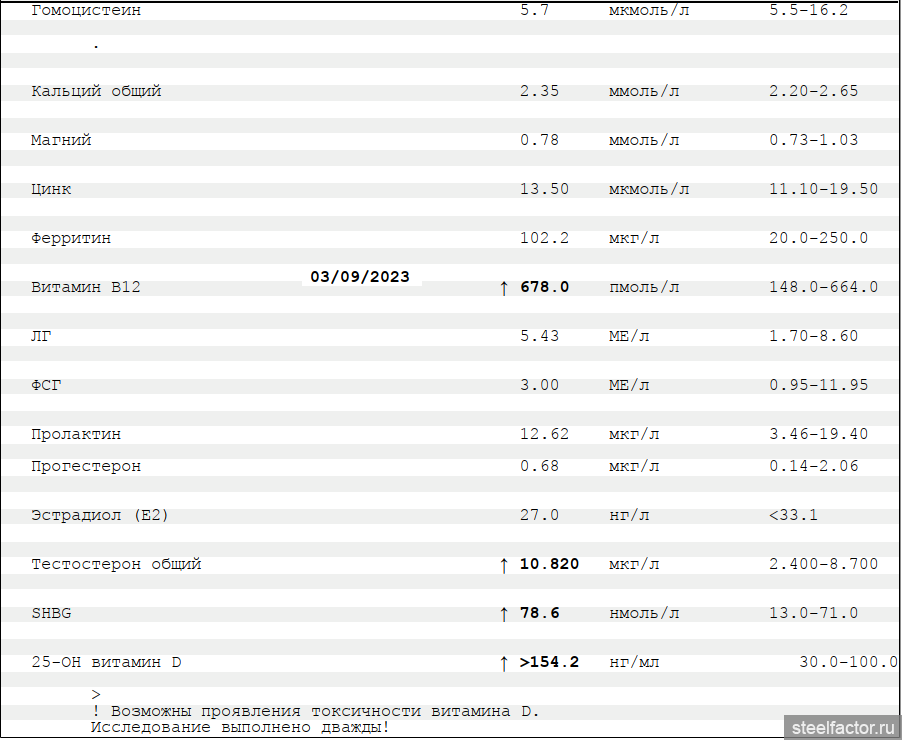902x740 pixels.
Task: Click the up arrow beside 25-OH витамин D
Action: tap(504, 663)
